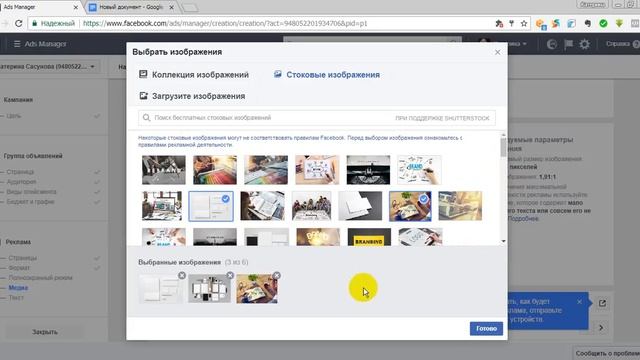Select the glowing brand letters stock image
This screenshot has width=640, height=360.
coord(318,238)
